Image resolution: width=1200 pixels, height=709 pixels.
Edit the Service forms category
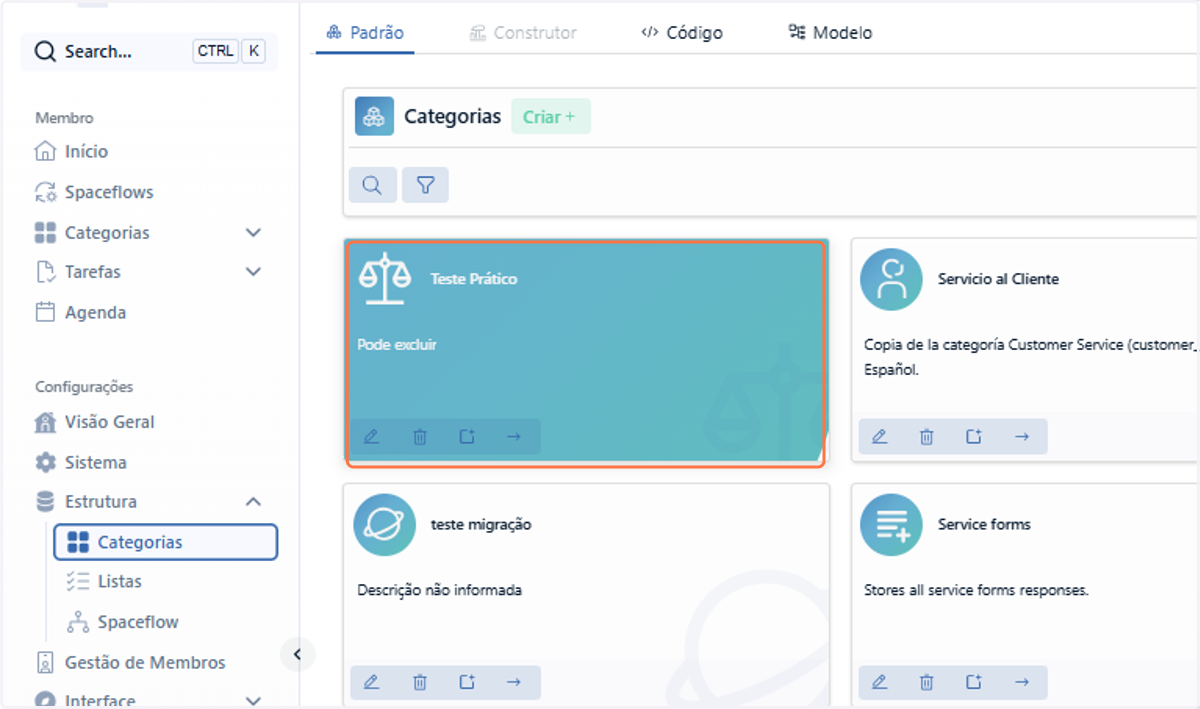click(879, 682)
